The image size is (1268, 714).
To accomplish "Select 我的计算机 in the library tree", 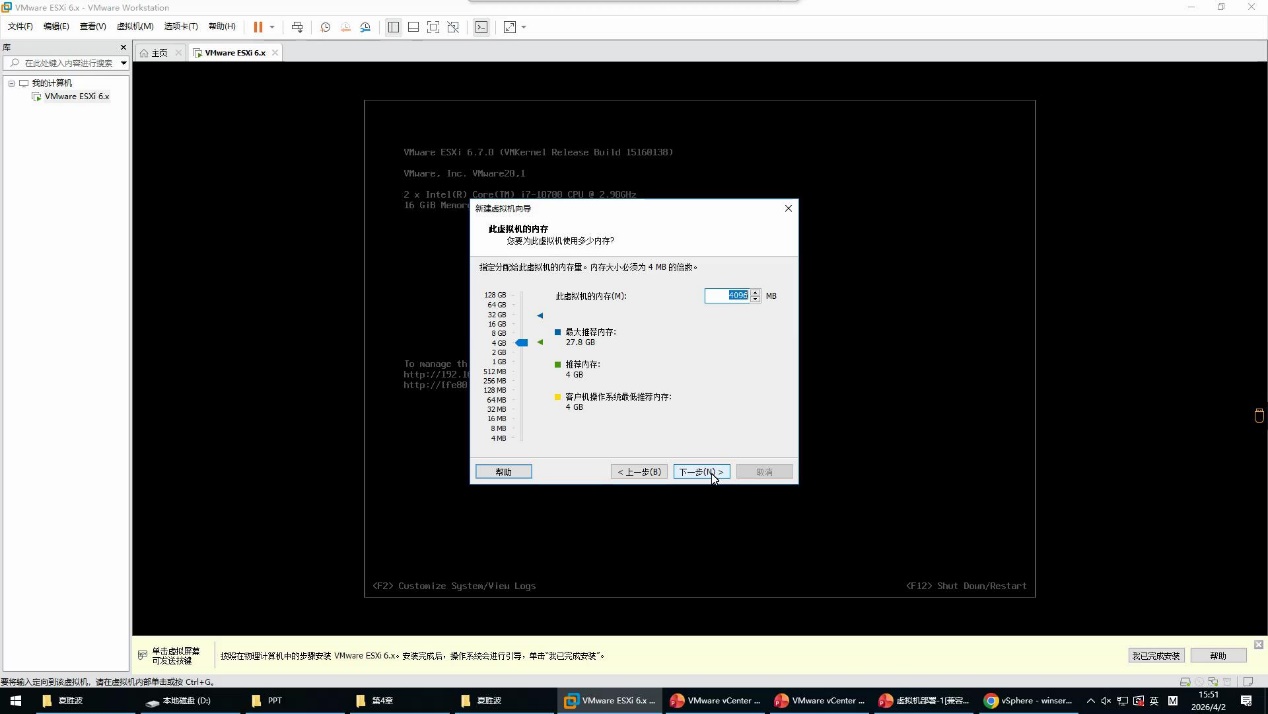I will 51,83.
